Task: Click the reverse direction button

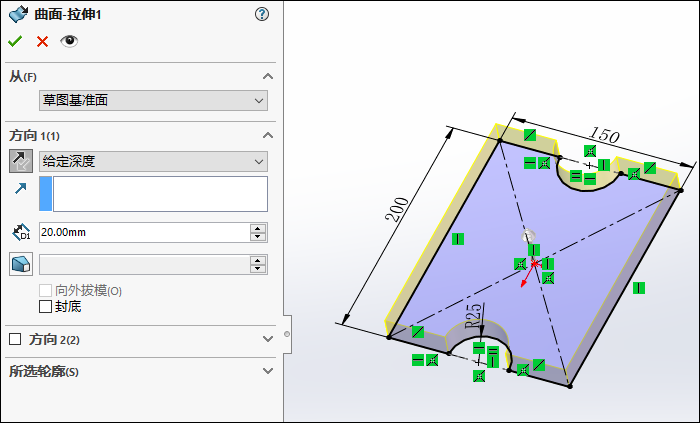Action: point(21,161)
